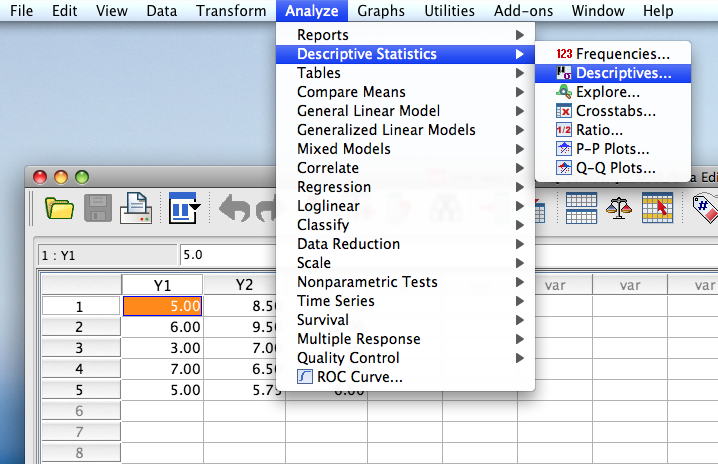Open the Dialog Recall toolbar icon
This screenshot has width=718, height=464.
[x=184, y=208]
